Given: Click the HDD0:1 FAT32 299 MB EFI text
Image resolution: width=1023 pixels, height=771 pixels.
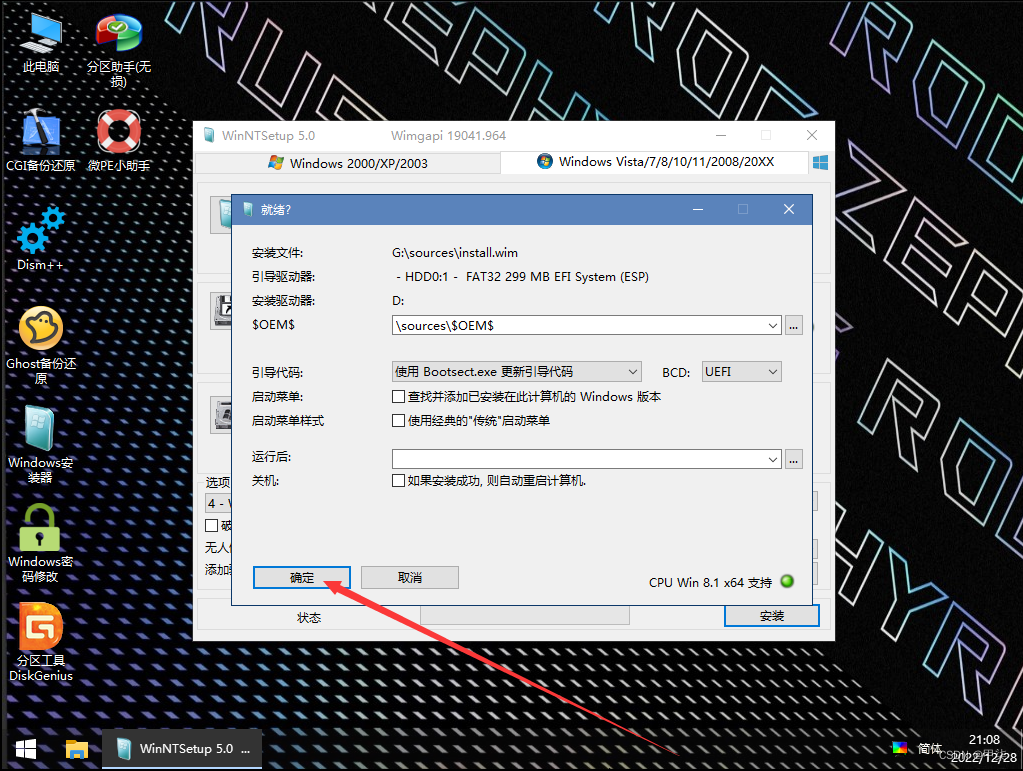Looking at the screenshot, I should pyautogui.click(x=522, y=277).
